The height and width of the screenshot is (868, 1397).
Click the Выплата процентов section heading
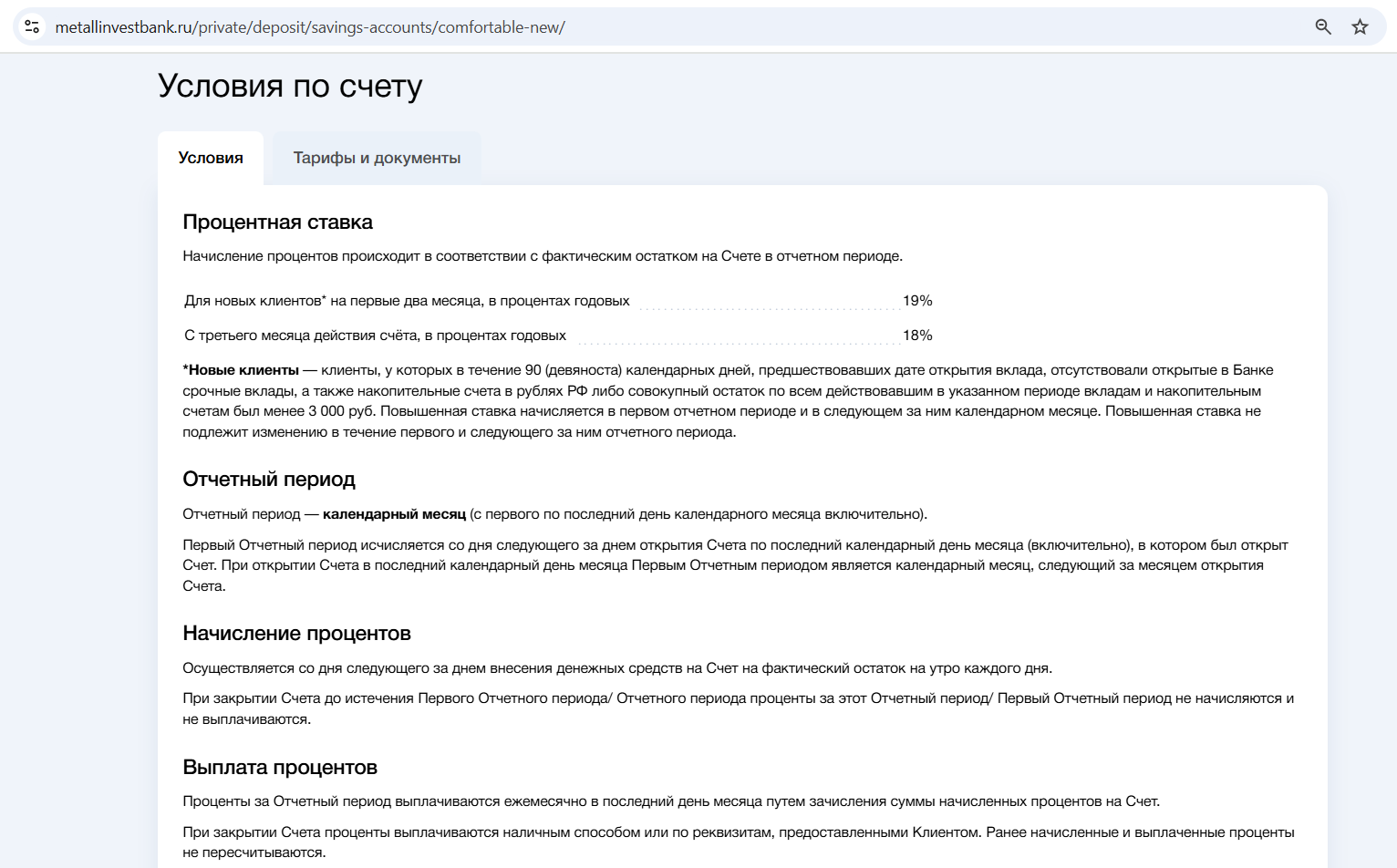point(280,768)
